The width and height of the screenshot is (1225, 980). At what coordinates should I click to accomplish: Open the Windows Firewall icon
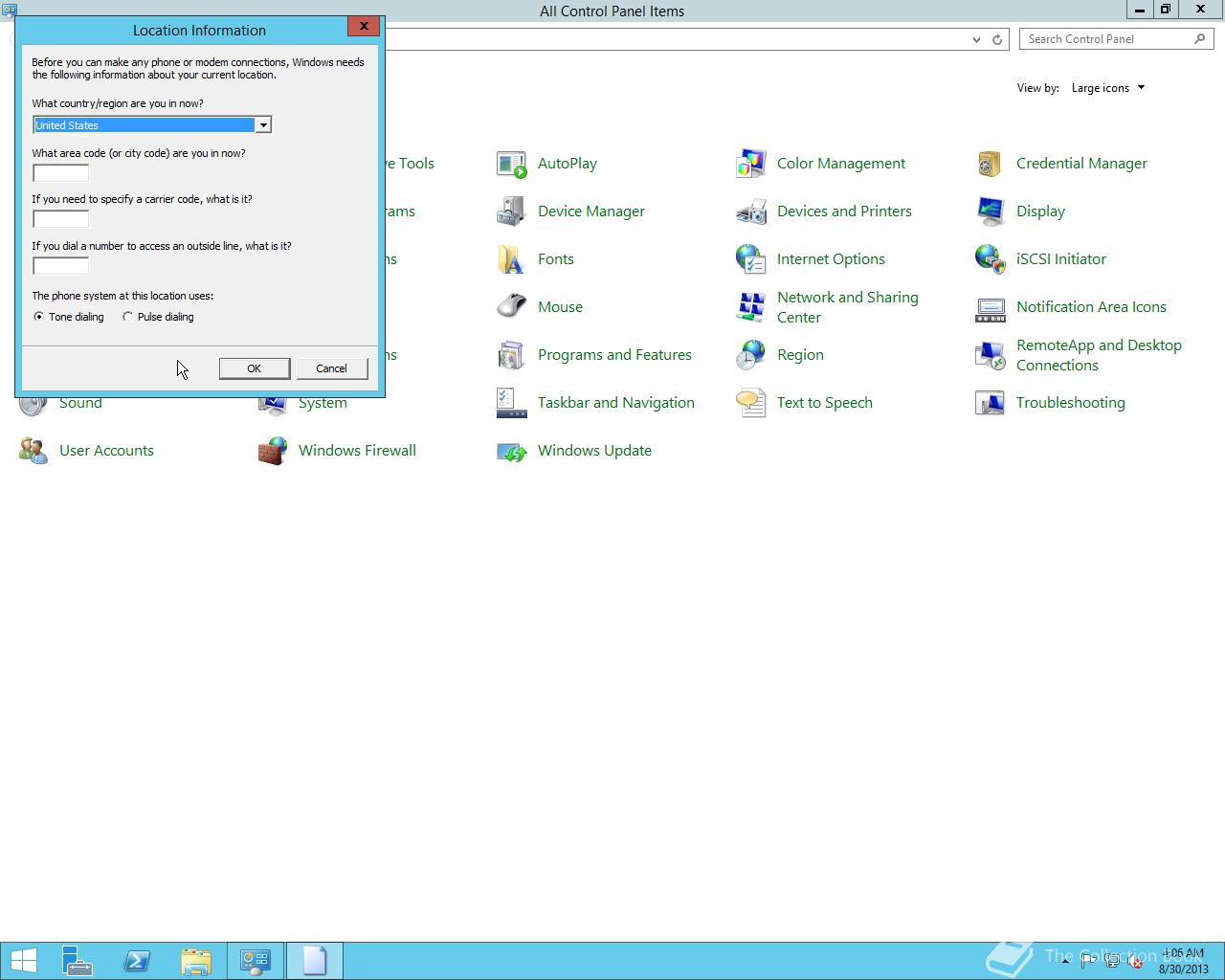point(273,451)
